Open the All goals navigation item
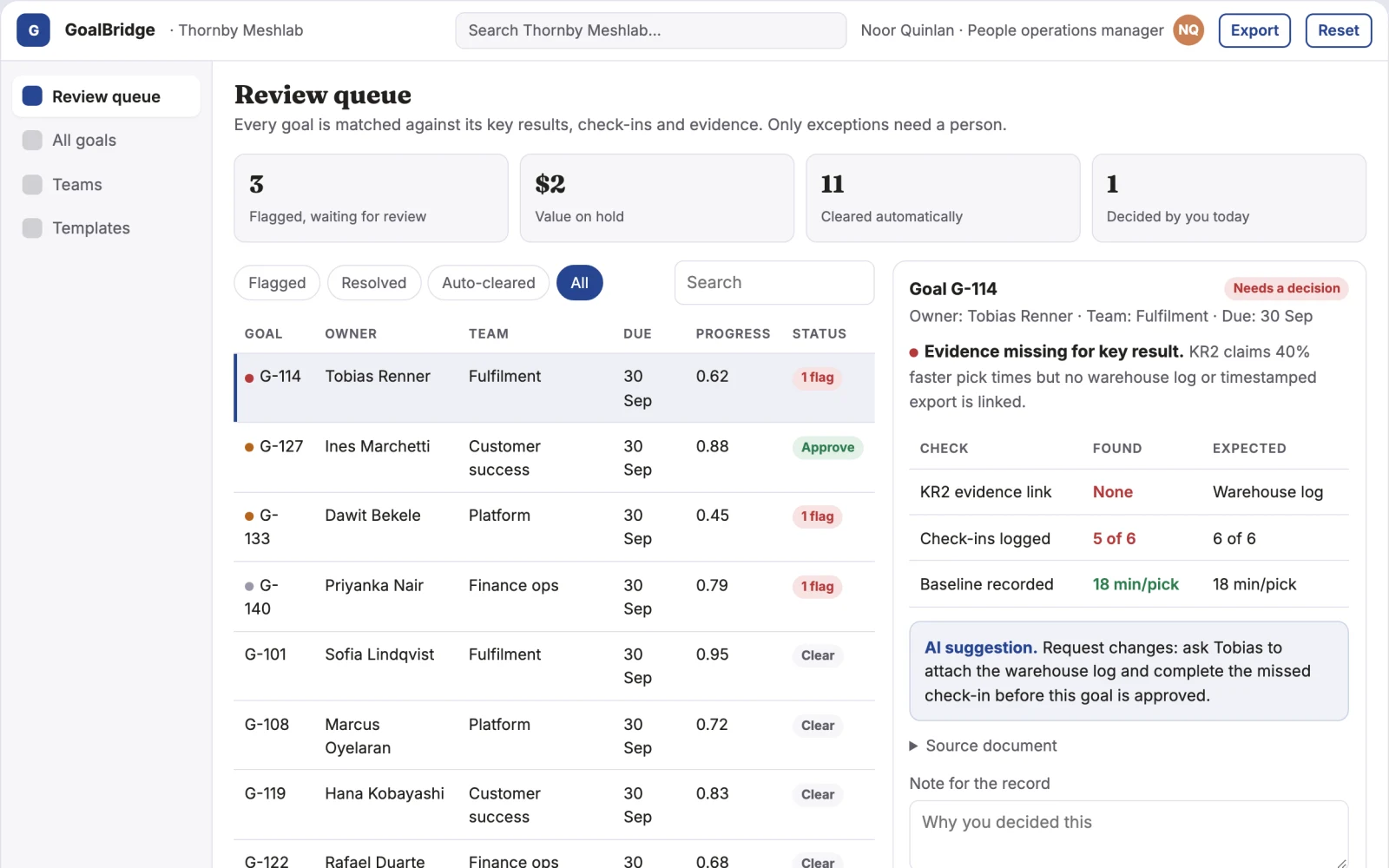 pyautogui.click(x=106, y=140)
